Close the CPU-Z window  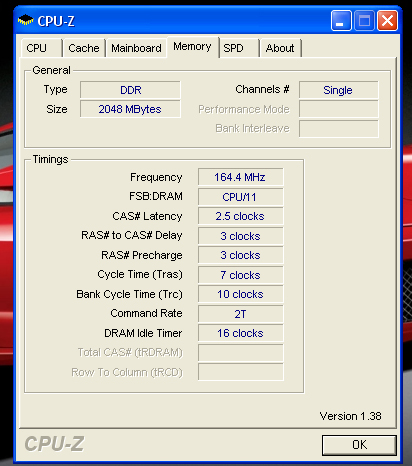(387, 21)
